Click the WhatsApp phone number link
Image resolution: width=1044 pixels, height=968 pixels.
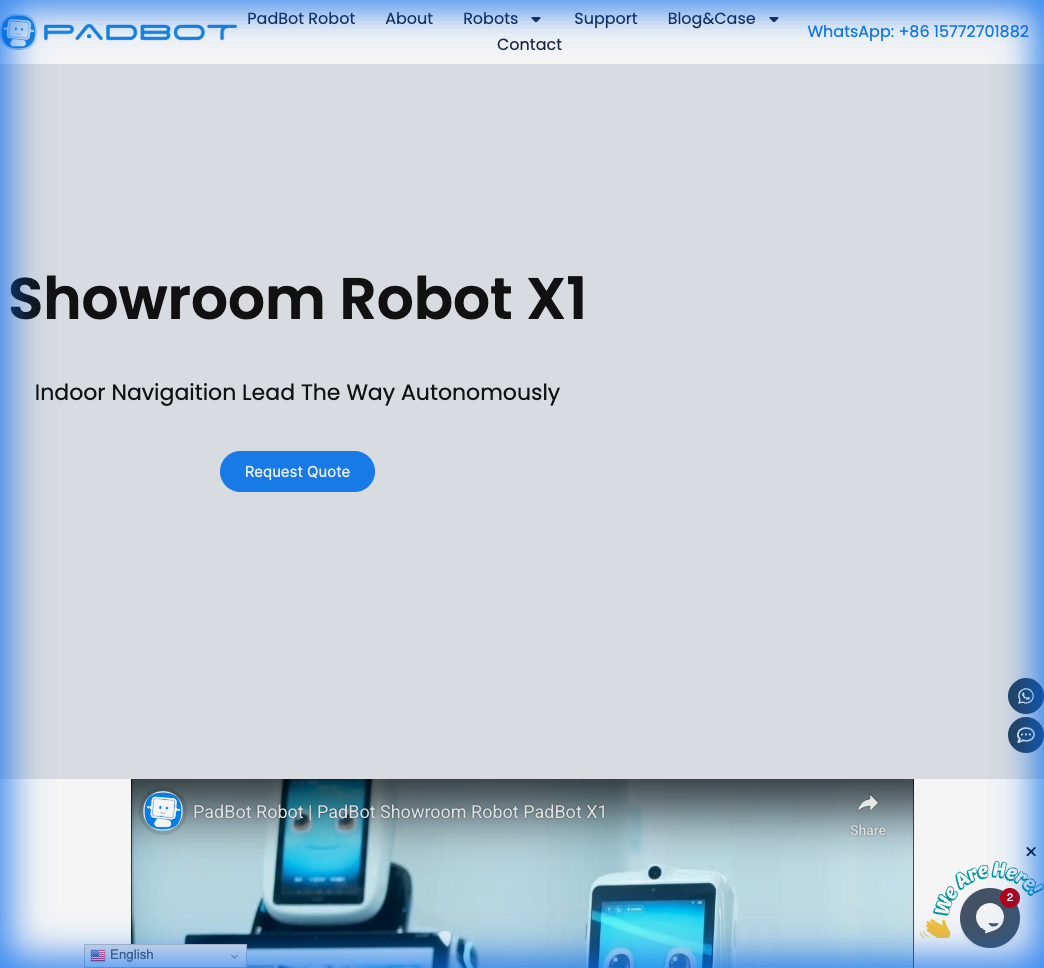pos(918,31)
